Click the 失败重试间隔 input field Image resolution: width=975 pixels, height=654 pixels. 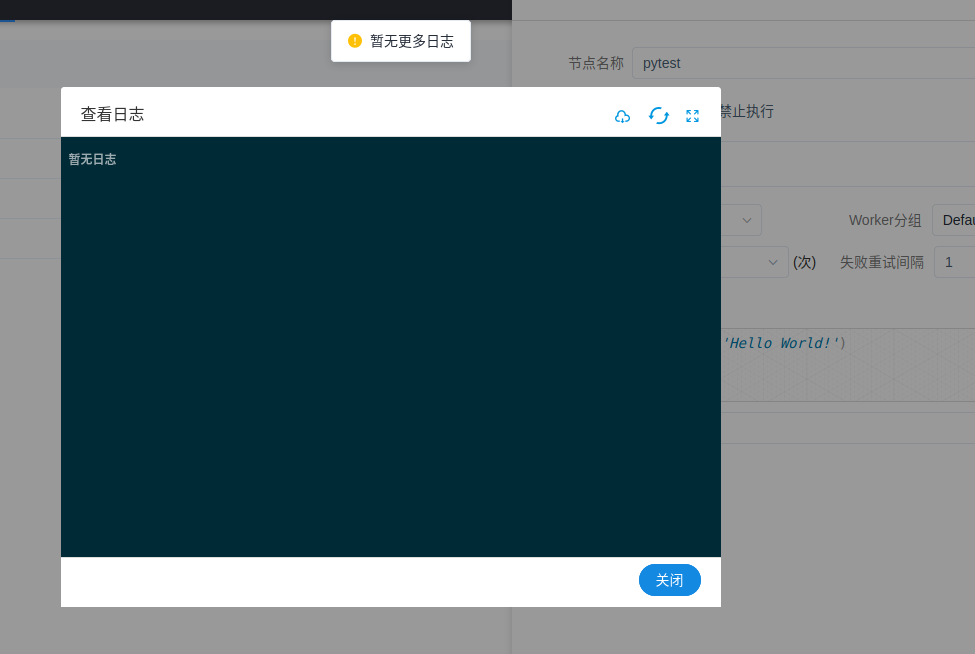[x=954, y=262]
